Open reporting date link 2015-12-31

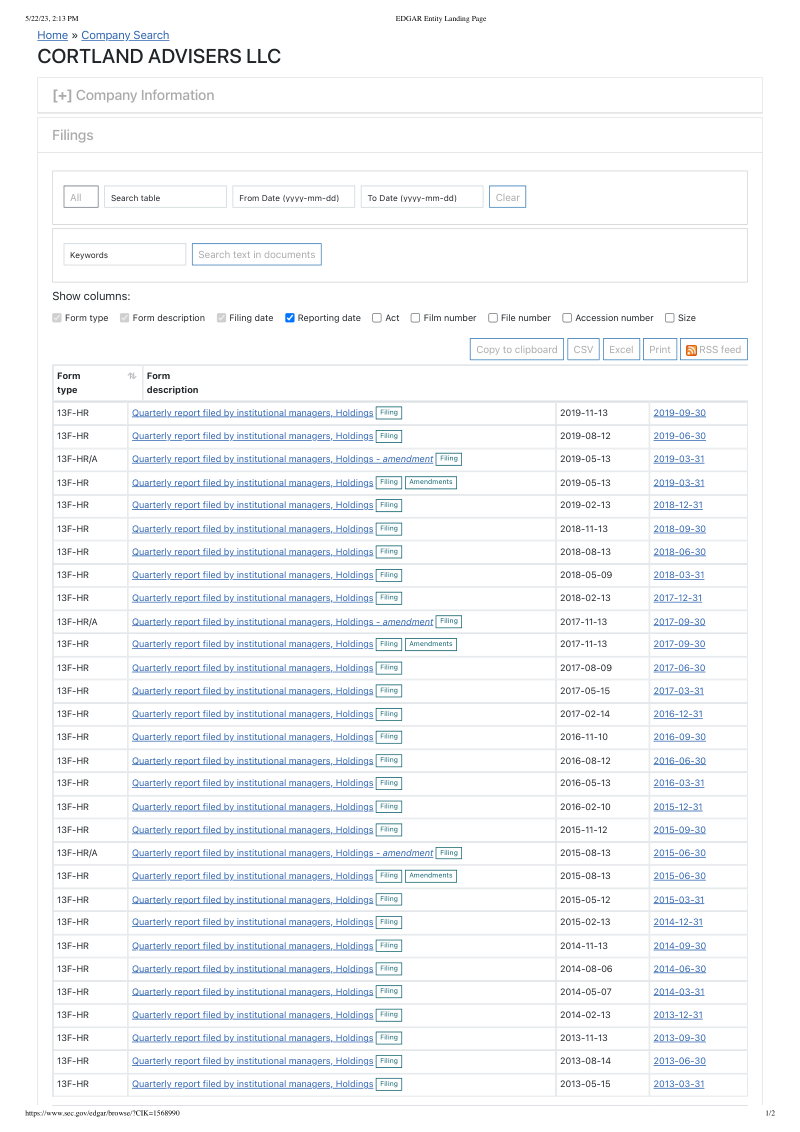[678, 807]
